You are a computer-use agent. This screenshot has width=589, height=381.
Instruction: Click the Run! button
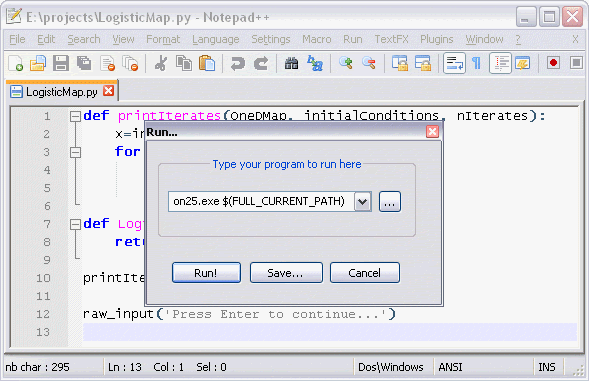[206, 273]
